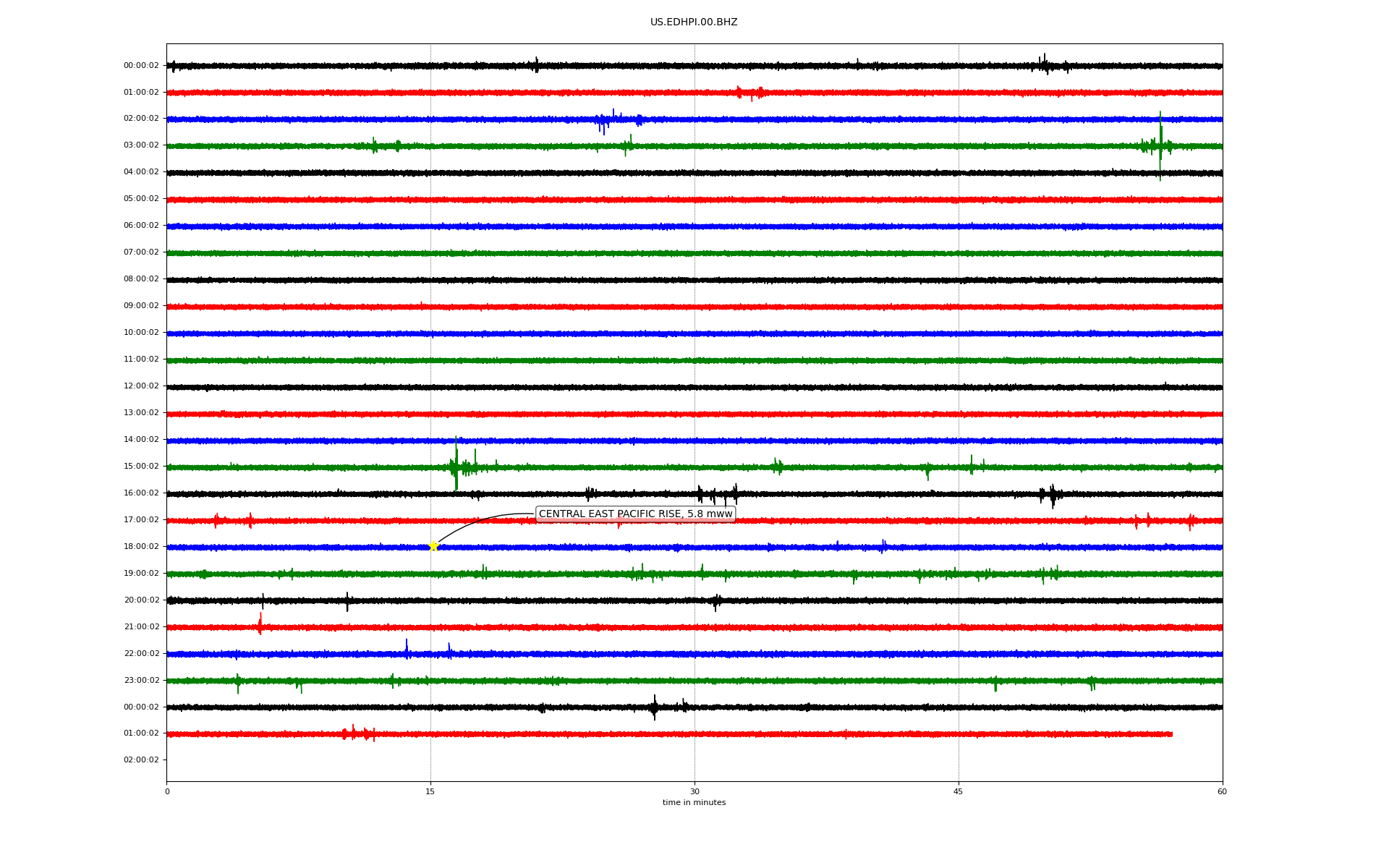The image size is (1389, 868).
Task: Click the 14:00:02 row label
Action: coord(141,440)
